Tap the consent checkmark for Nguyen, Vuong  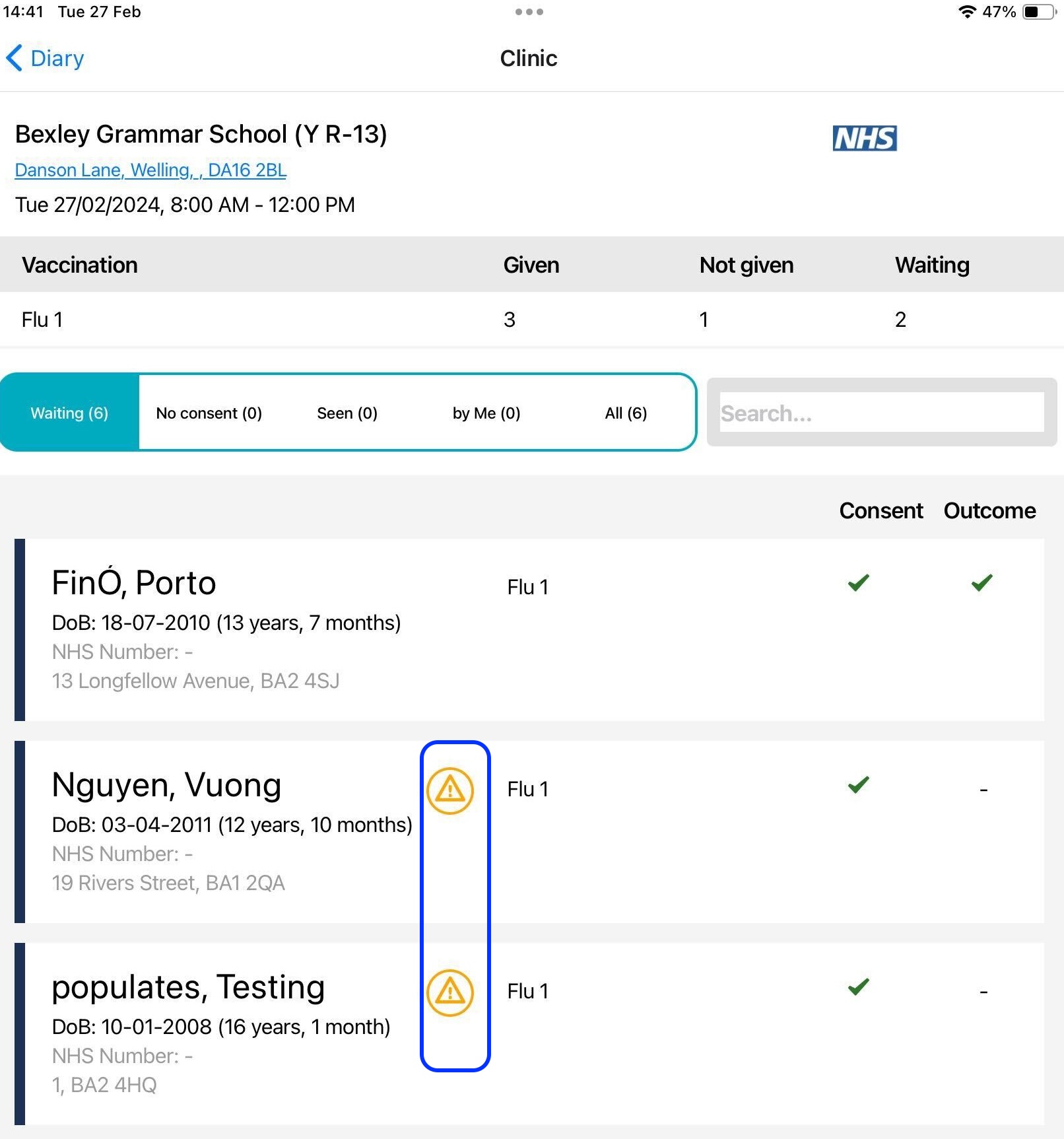pos(858,785)
